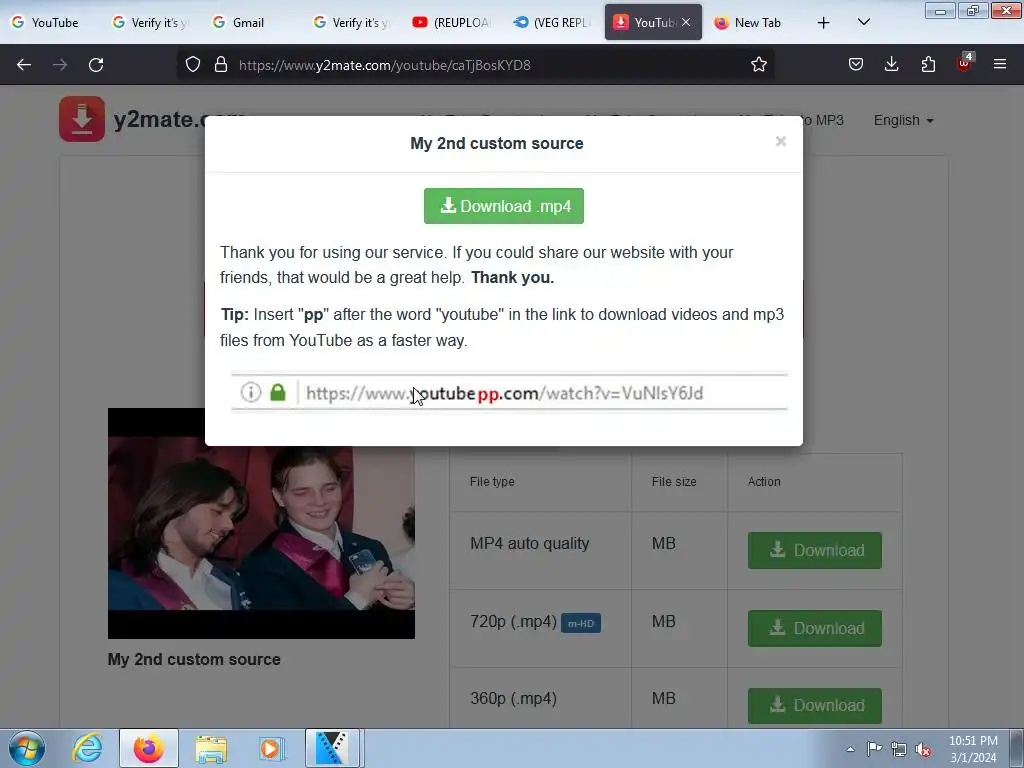Click the uBlock Origin extension icon

965,63
